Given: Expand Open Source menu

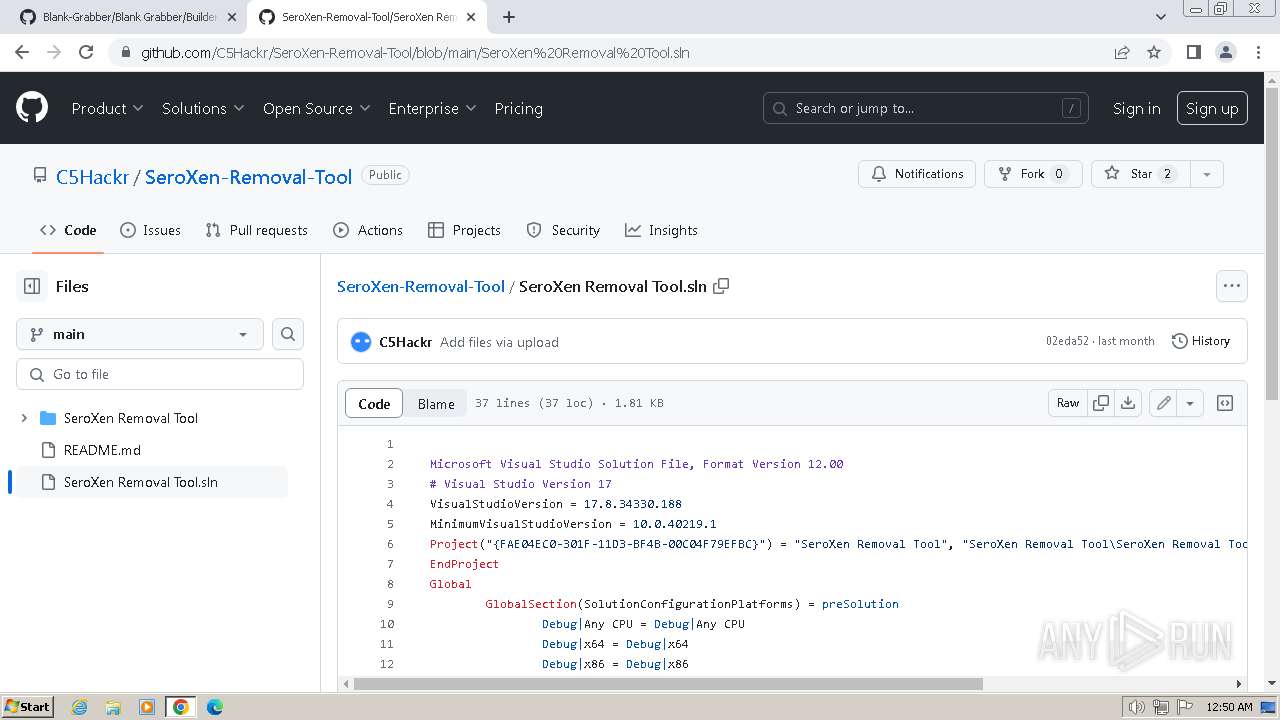Looking at the screenshot, I should point(316,108).
